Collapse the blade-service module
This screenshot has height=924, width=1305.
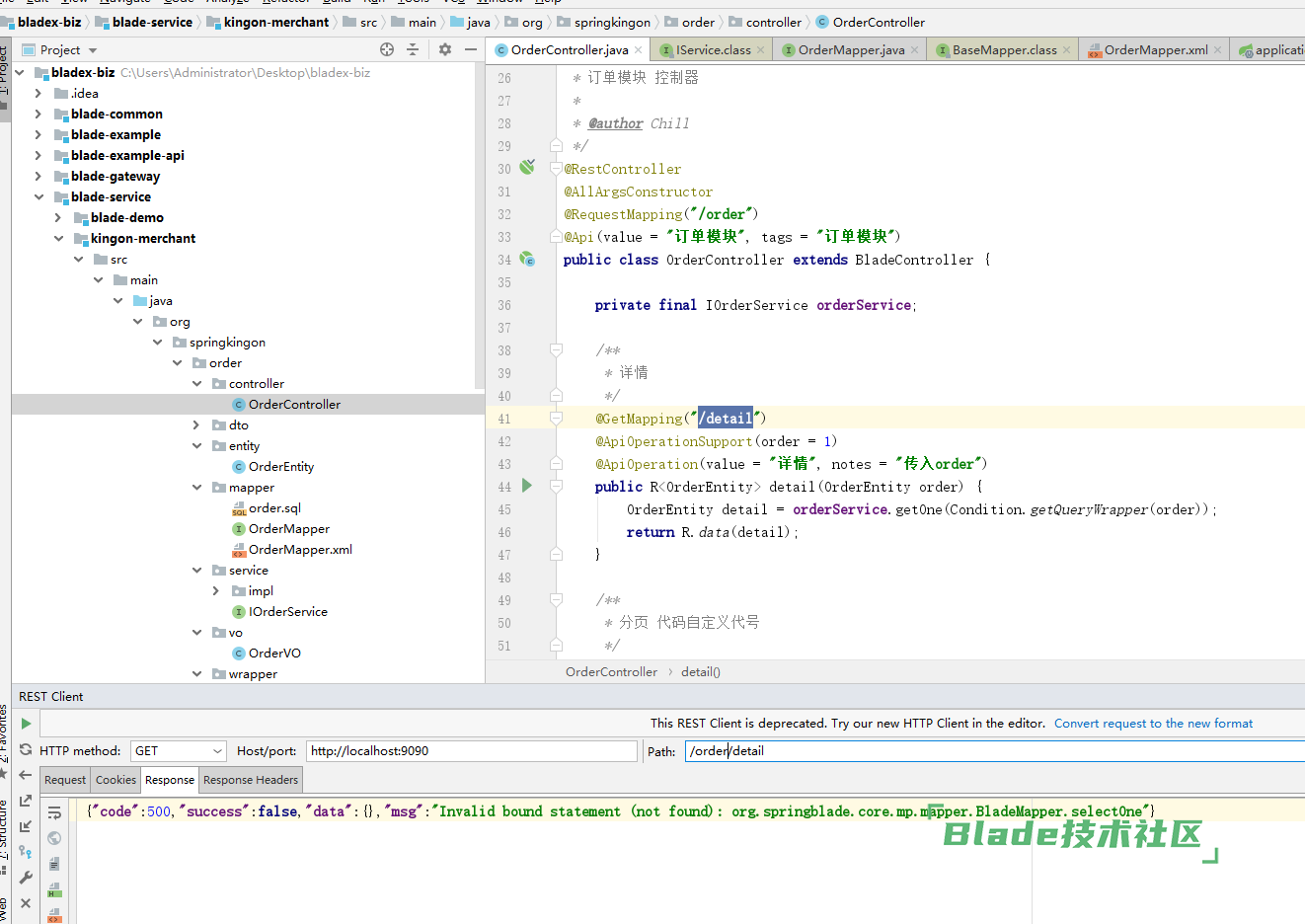click(x=38, y=196)
